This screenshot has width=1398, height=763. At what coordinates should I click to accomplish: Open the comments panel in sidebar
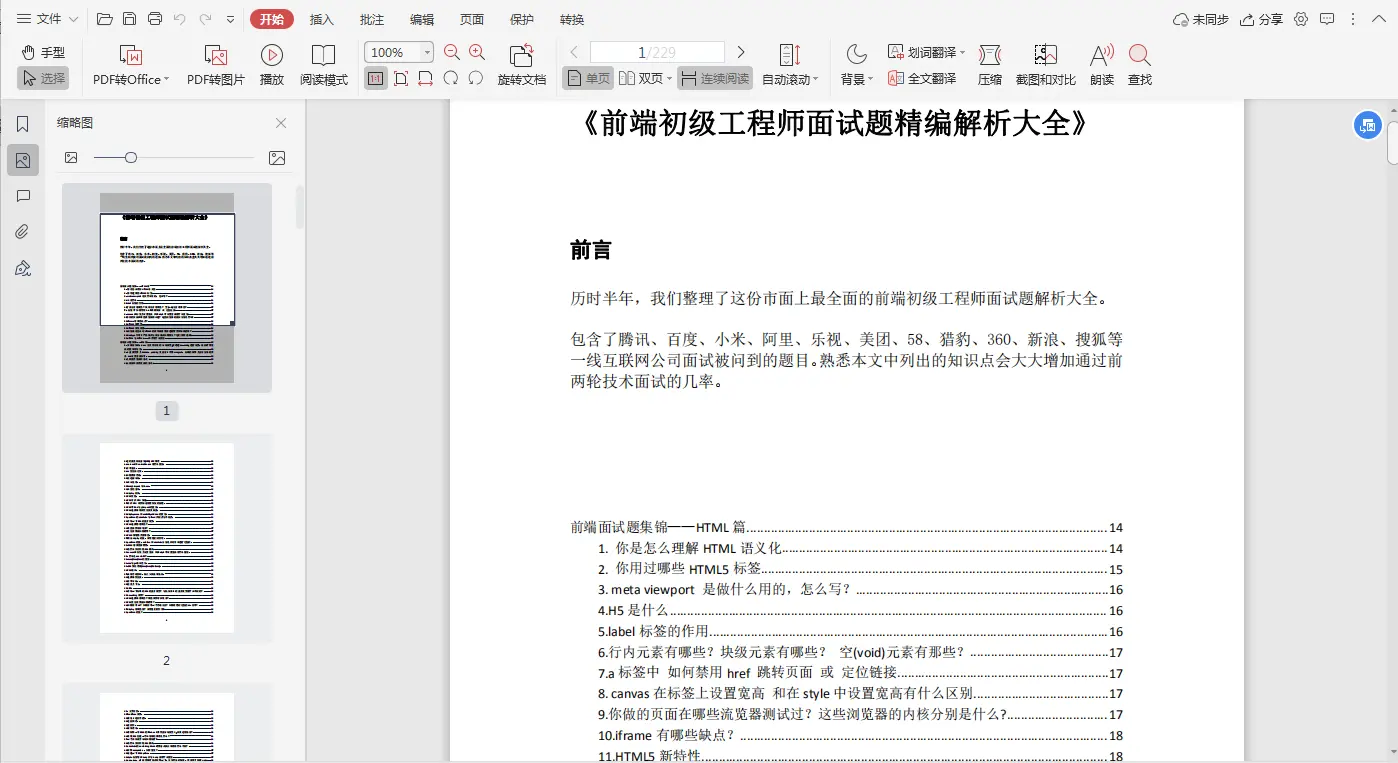(x=23, y=195)
